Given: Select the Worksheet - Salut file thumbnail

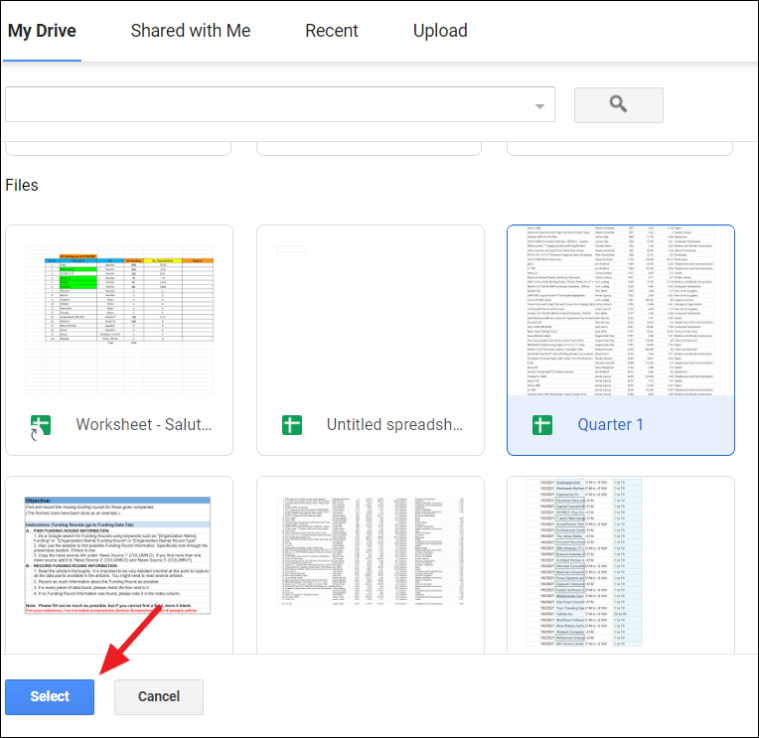Looking at the screenshot, I should click(119, 320).
